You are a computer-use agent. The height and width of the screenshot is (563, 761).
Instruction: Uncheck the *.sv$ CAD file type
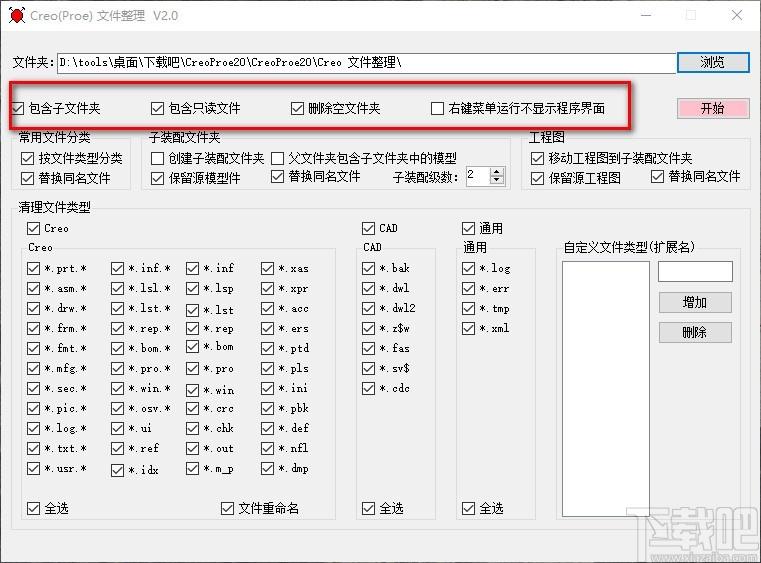coord(368,368)
